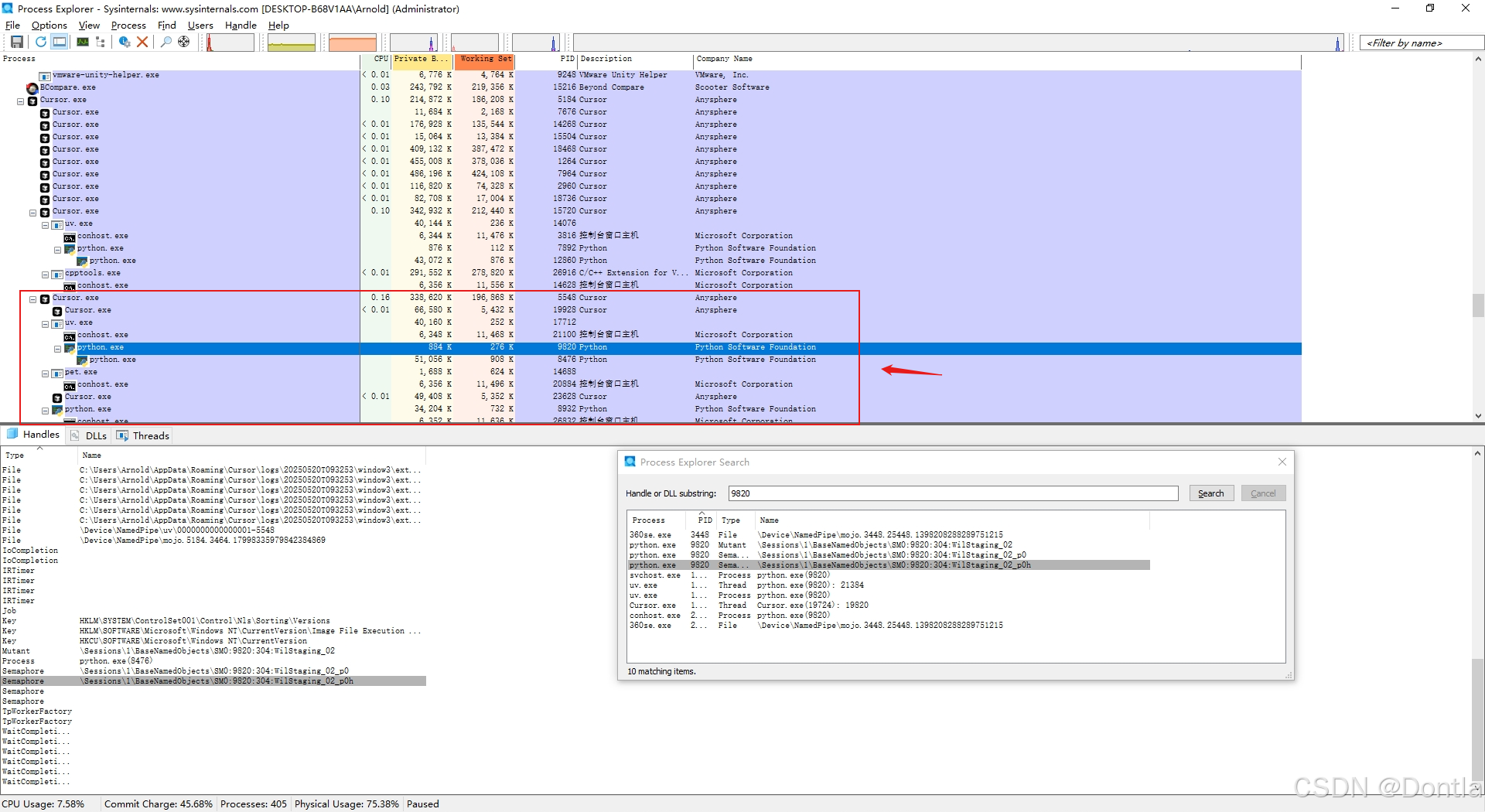Collapse the Cursor.exe PID 5548 subtree
The image size is (1485, 812).
pyautogui.click(x=33, y=299)
